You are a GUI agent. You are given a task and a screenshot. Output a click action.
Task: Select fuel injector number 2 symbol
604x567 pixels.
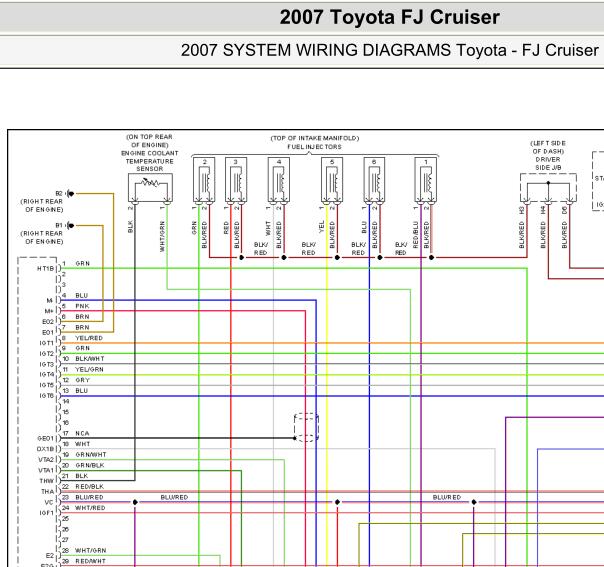(204, 180)
